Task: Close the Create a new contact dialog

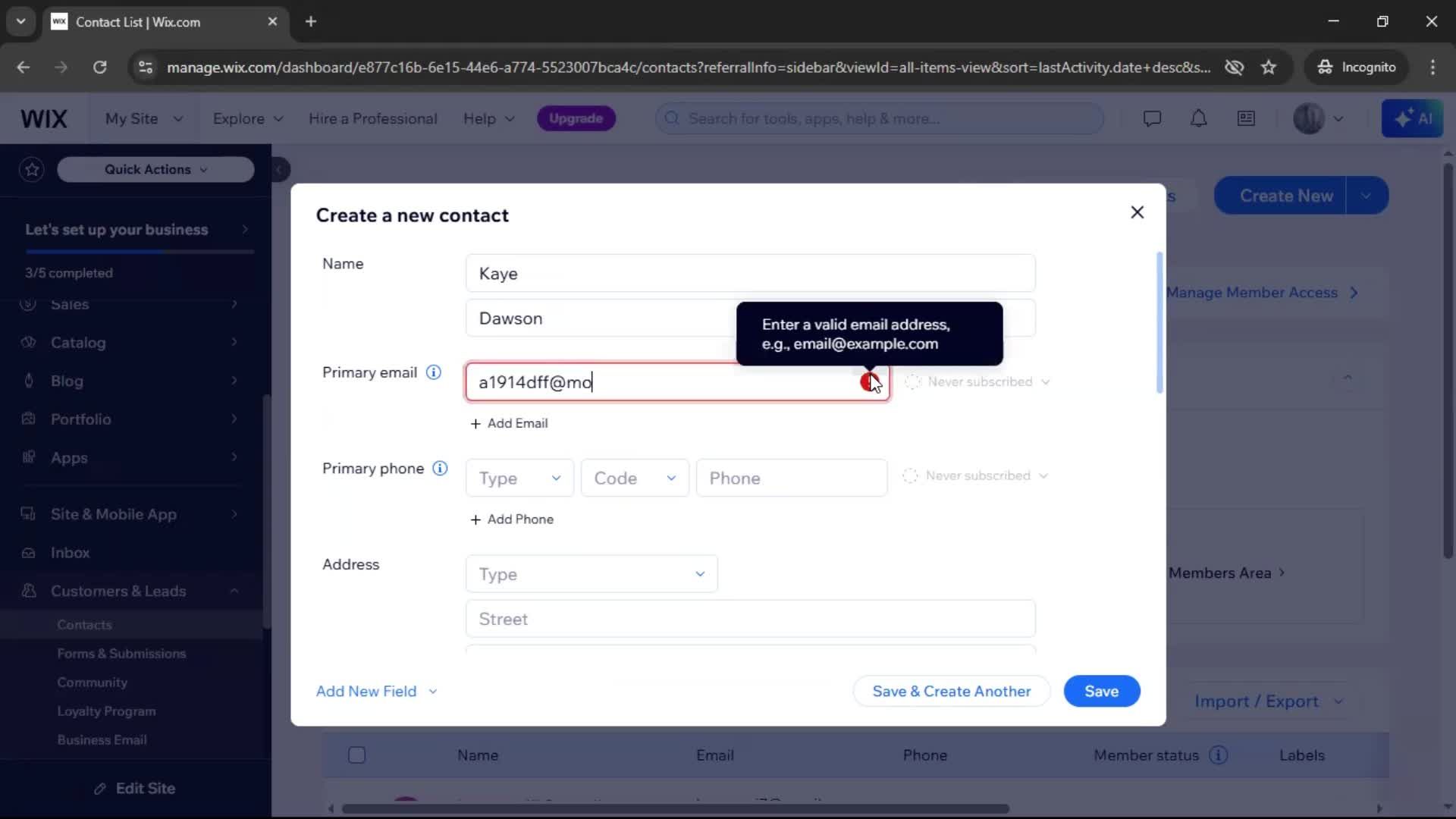Action: point(1137,212)
